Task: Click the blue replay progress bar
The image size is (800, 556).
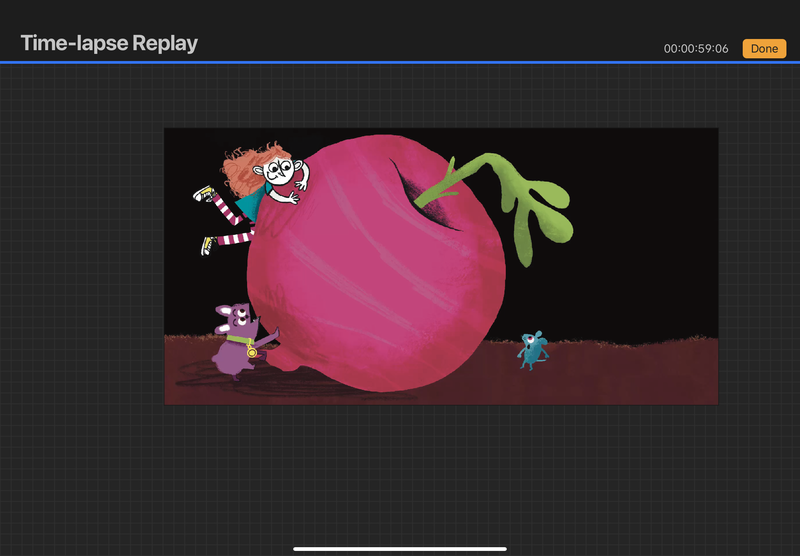Action: click(400, 62)
